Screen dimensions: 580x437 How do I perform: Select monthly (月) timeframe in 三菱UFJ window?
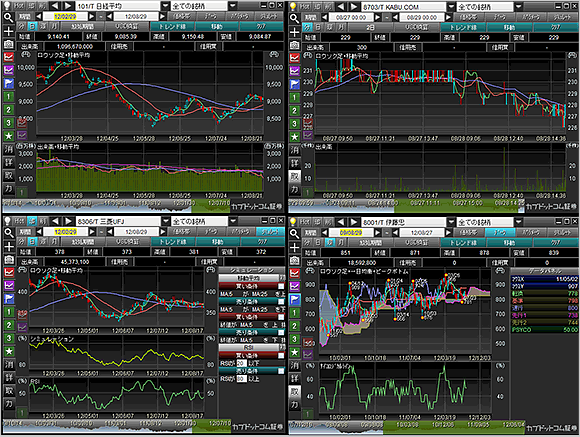[x=54, y=242]
